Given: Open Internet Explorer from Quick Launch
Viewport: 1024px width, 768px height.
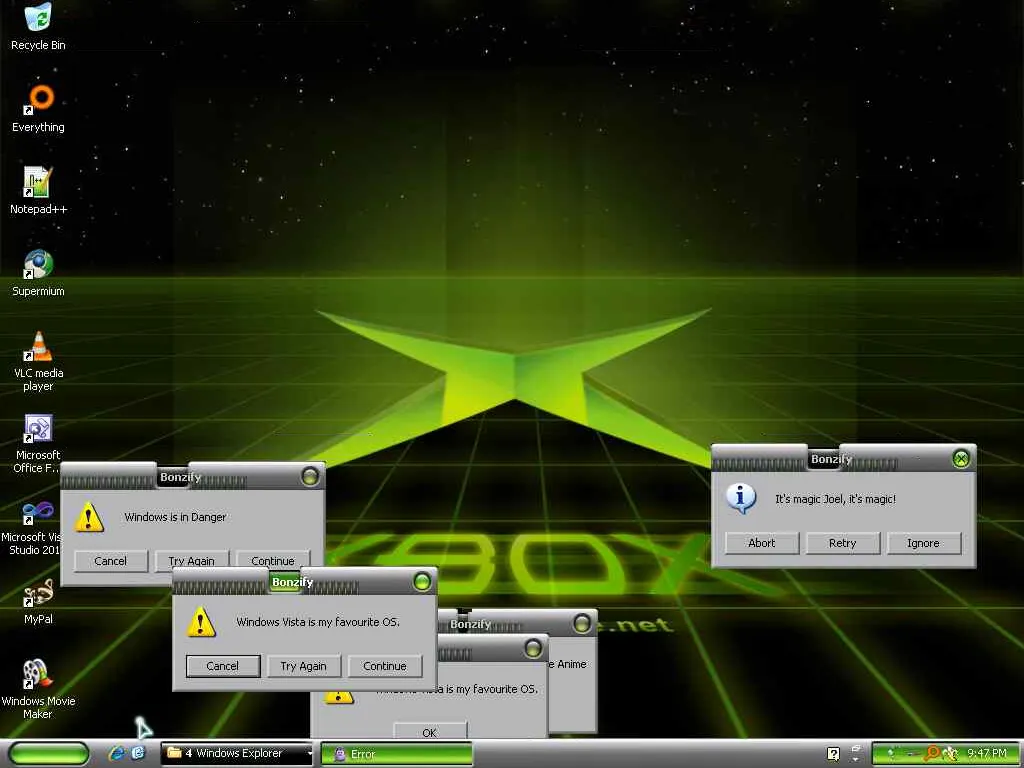Looking at the screenshot, I should (x=117, y=753).
